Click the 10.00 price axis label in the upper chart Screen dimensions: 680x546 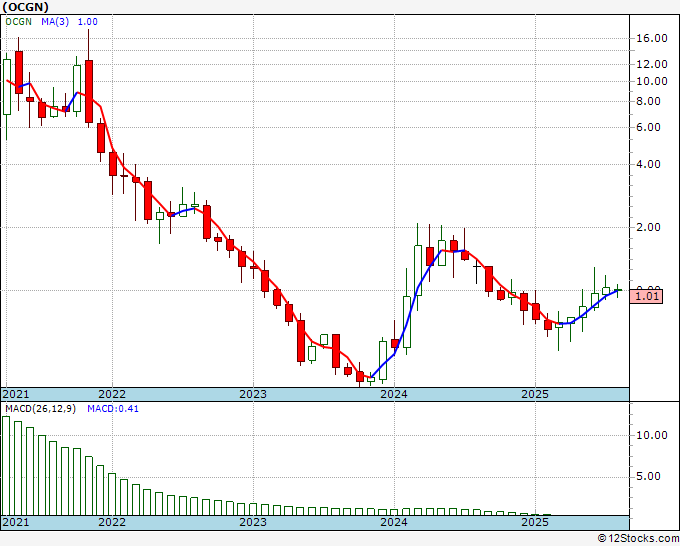point(652,81)
